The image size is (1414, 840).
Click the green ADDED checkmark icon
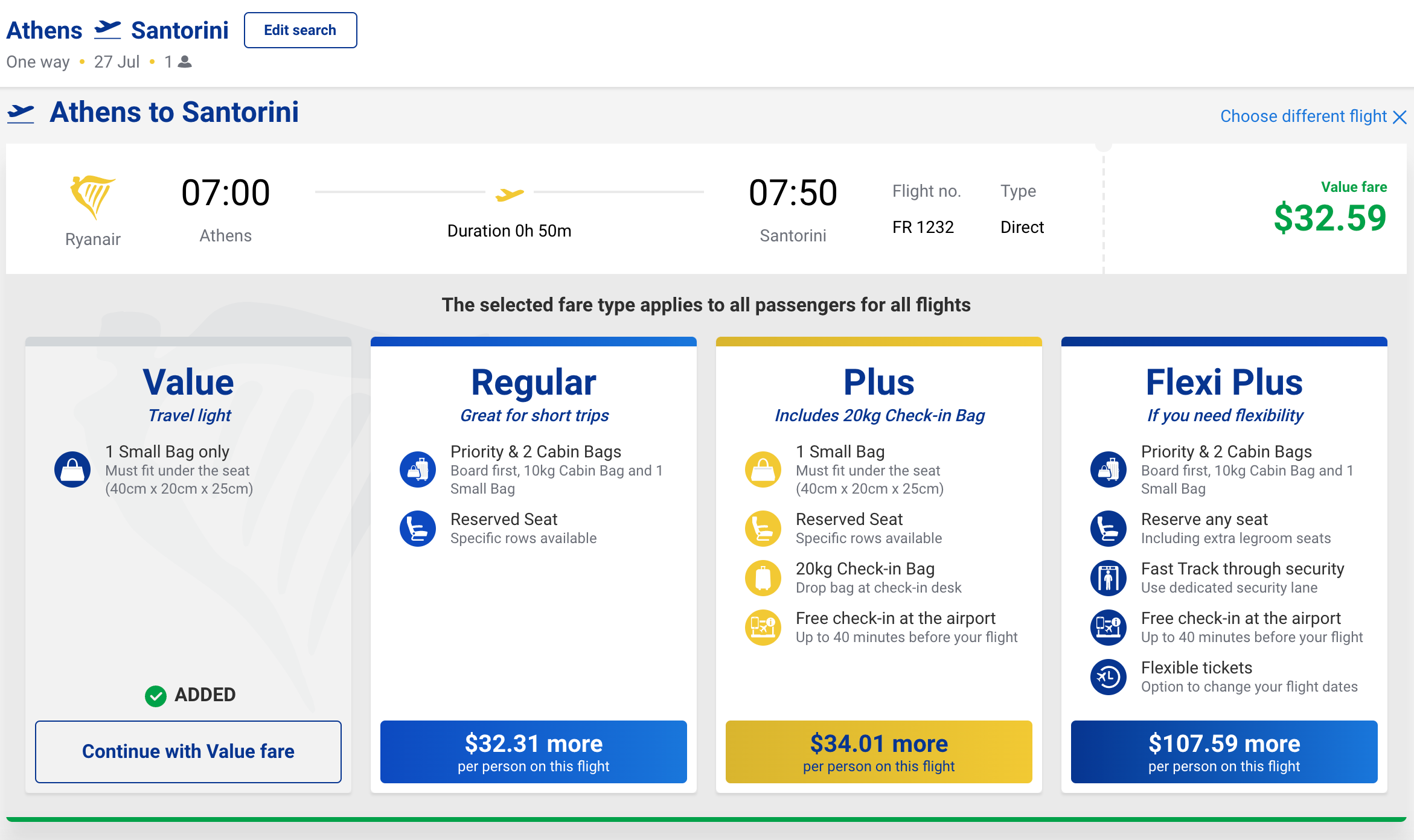pos(156,696)
